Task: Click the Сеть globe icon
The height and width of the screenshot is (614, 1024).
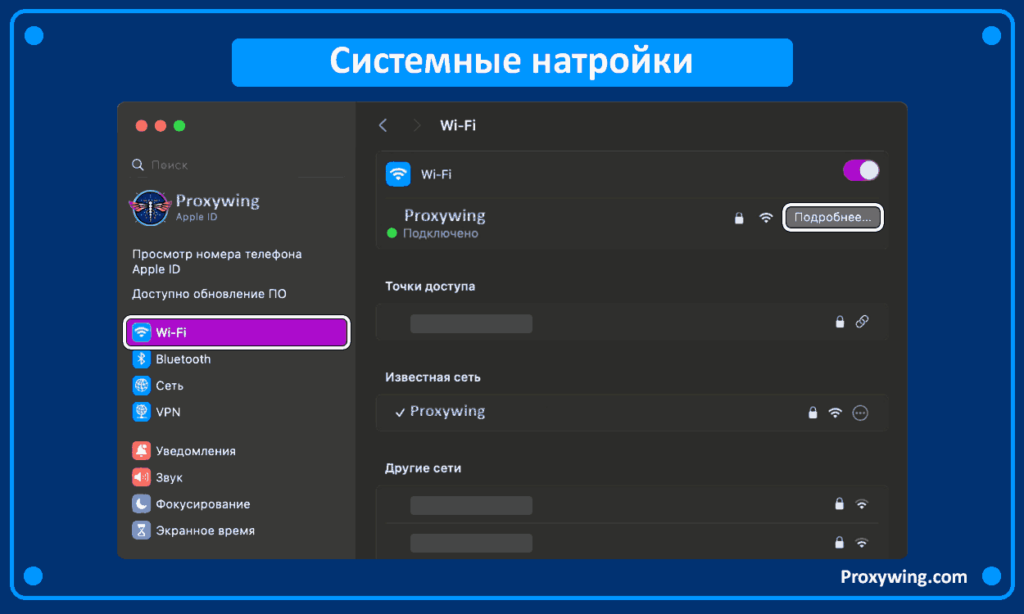Action: (141, 385)
